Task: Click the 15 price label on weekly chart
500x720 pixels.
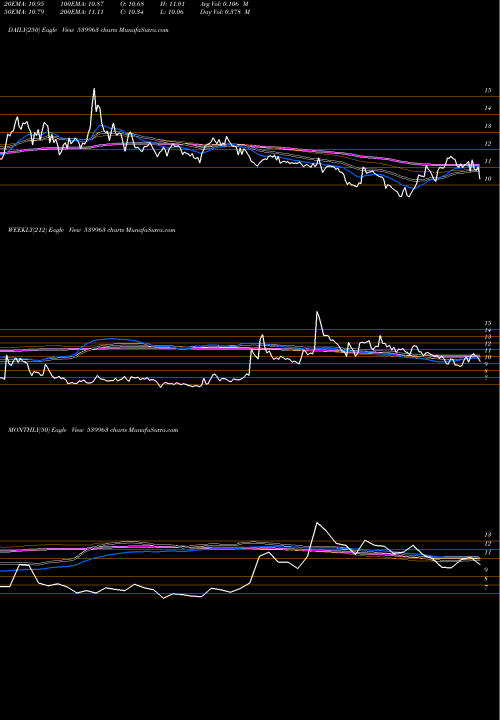Action: click(x=488, y=323)
